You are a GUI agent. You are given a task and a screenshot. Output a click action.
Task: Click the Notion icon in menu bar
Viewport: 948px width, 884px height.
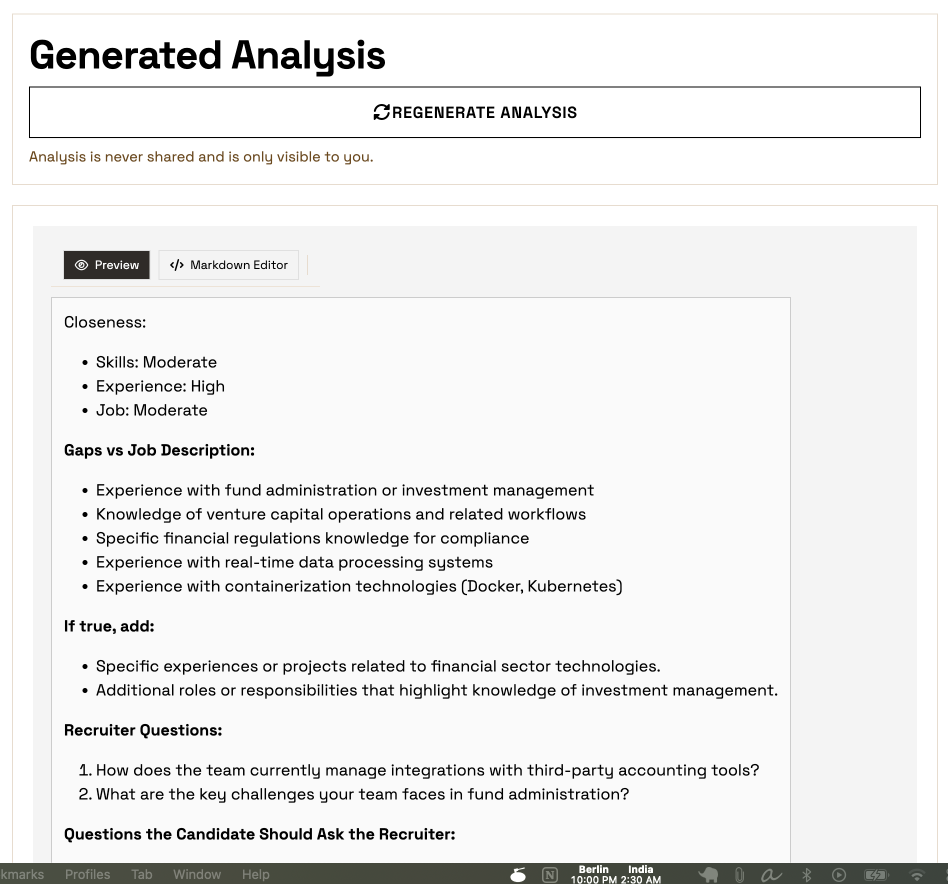(x=550, y=875)
